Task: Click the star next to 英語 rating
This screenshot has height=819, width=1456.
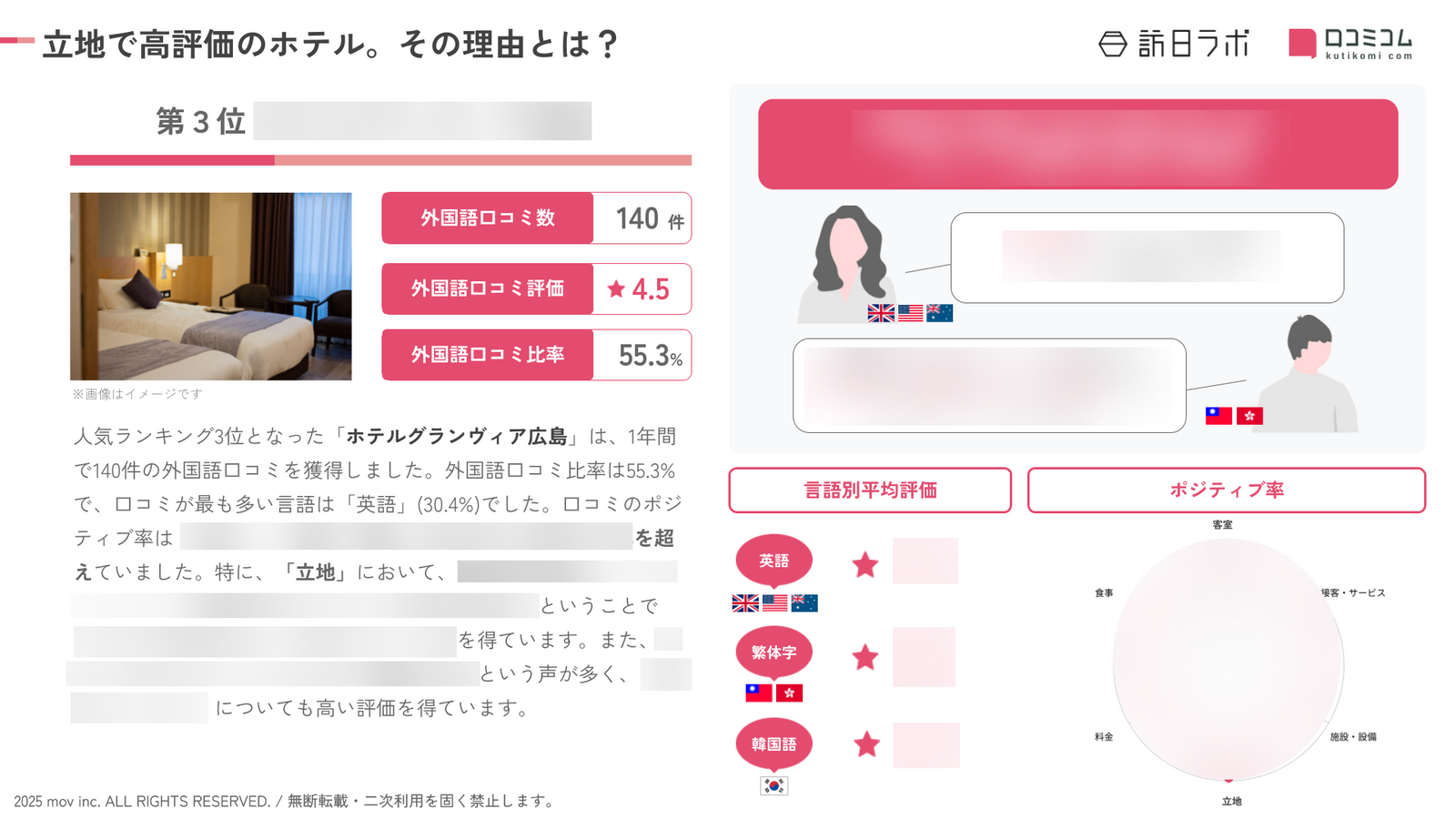Action: (x=864, y=565)
